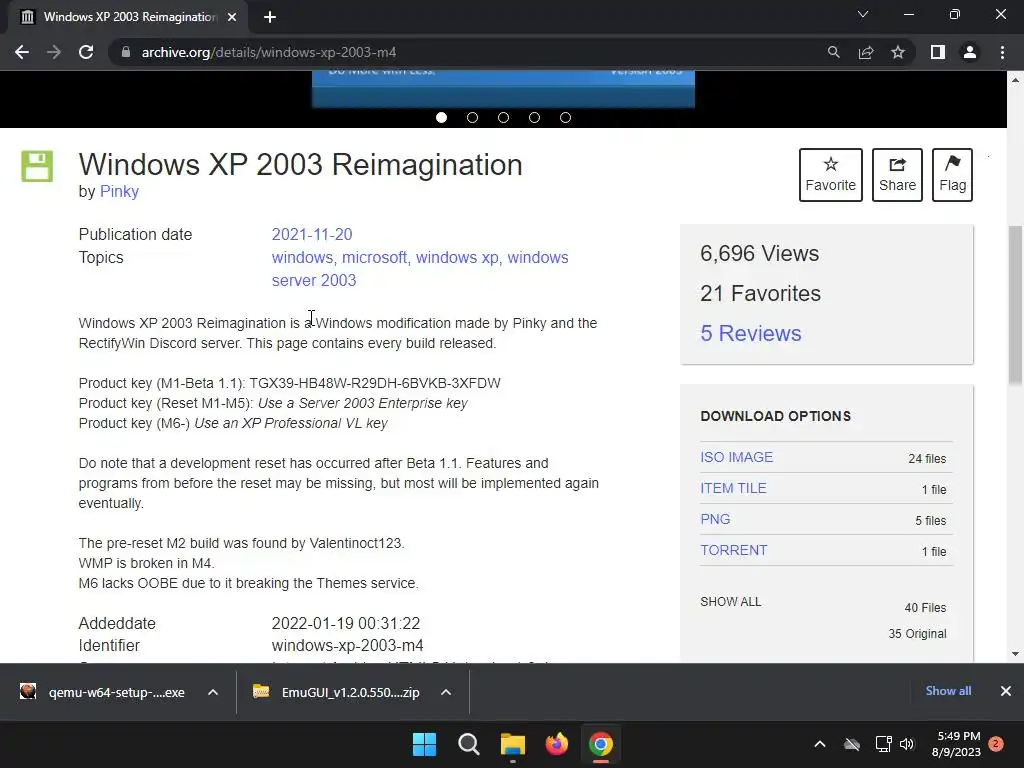Viewport: 1024px width, 768px height.
Task: Focus the address bar URL
Action: (x=269, y=52)
